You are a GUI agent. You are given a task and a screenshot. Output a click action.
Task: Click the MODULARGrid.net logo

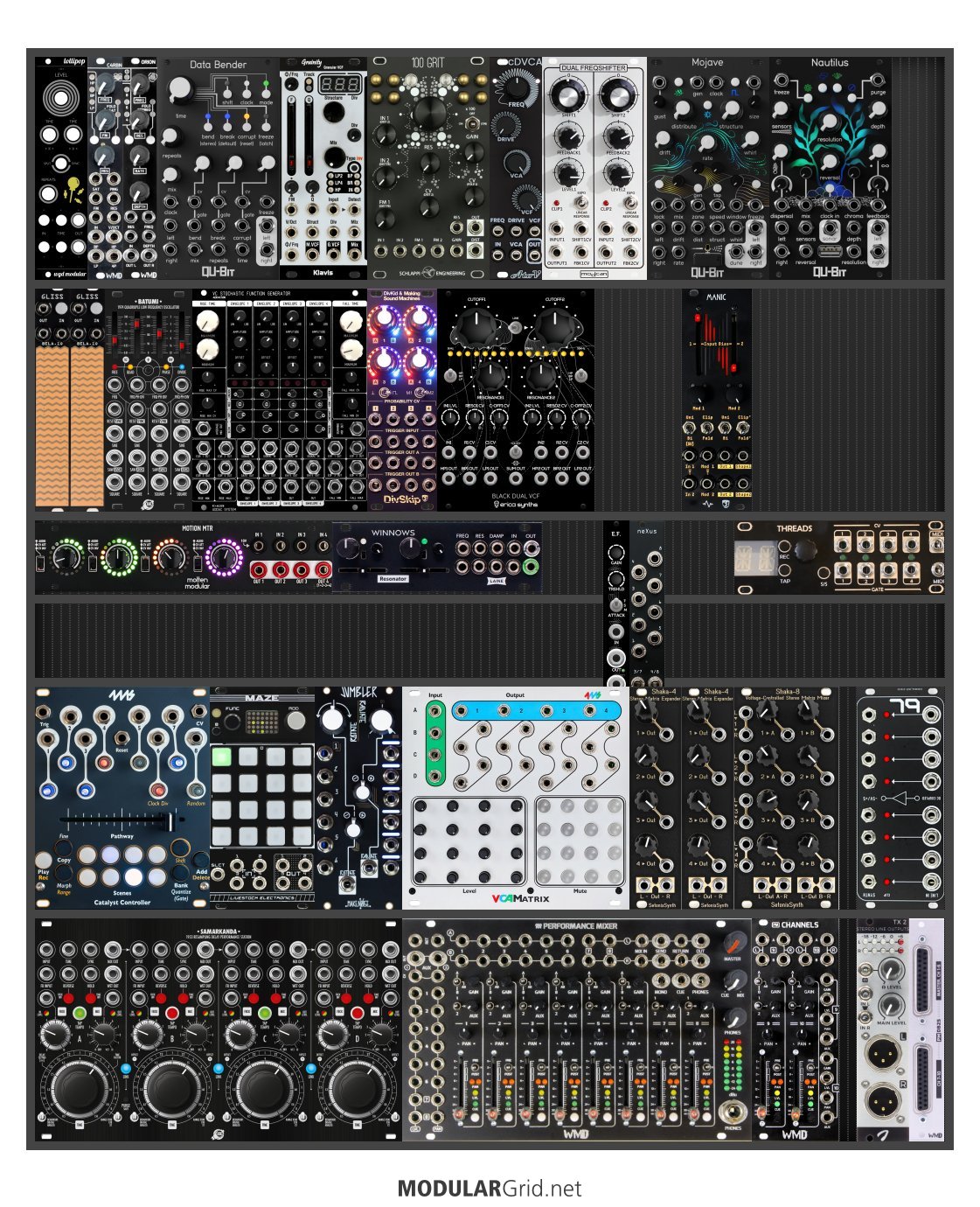[x=489, y=1188]
